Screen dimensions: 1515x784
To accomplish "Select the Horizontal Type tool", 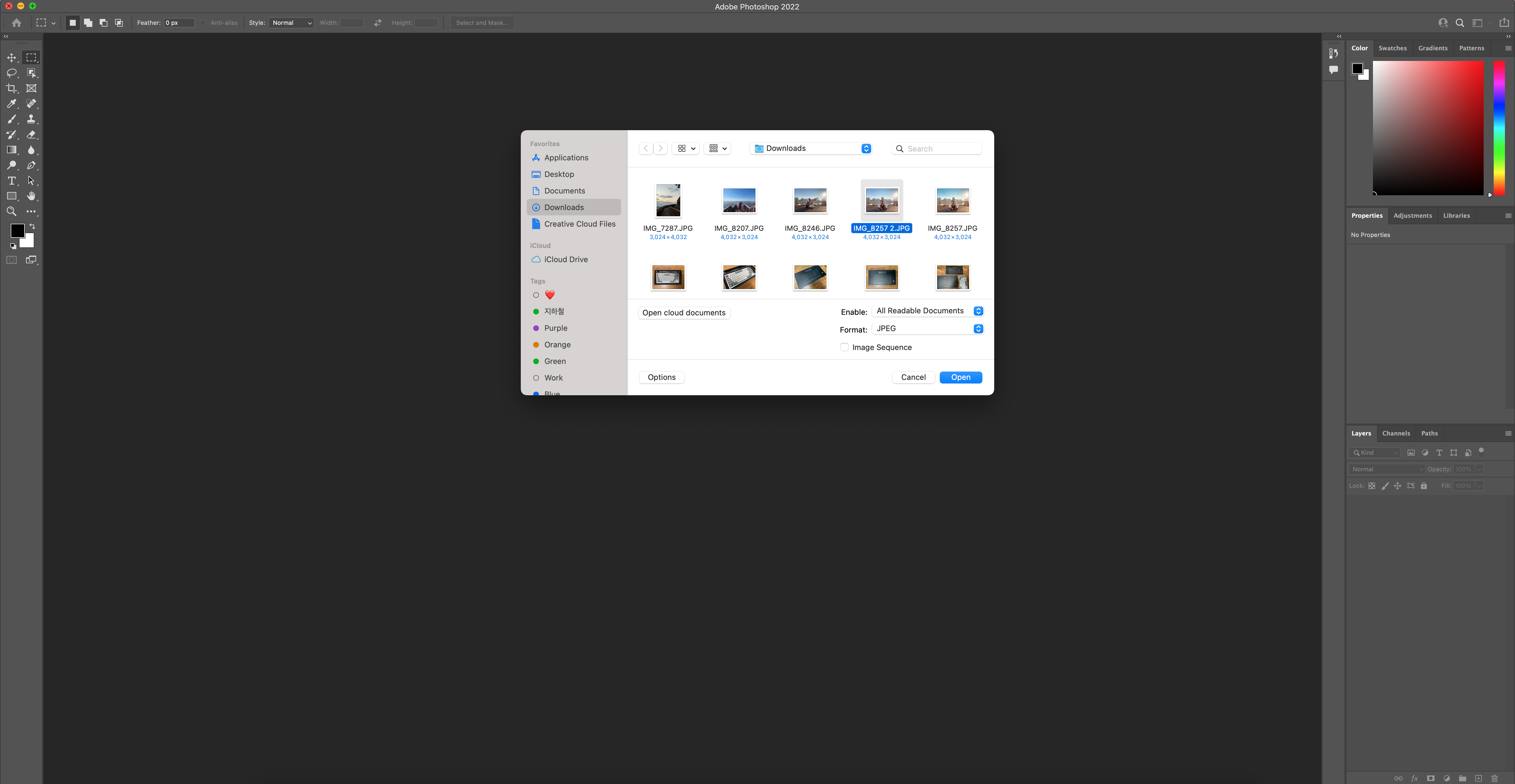I will [11, 180].
